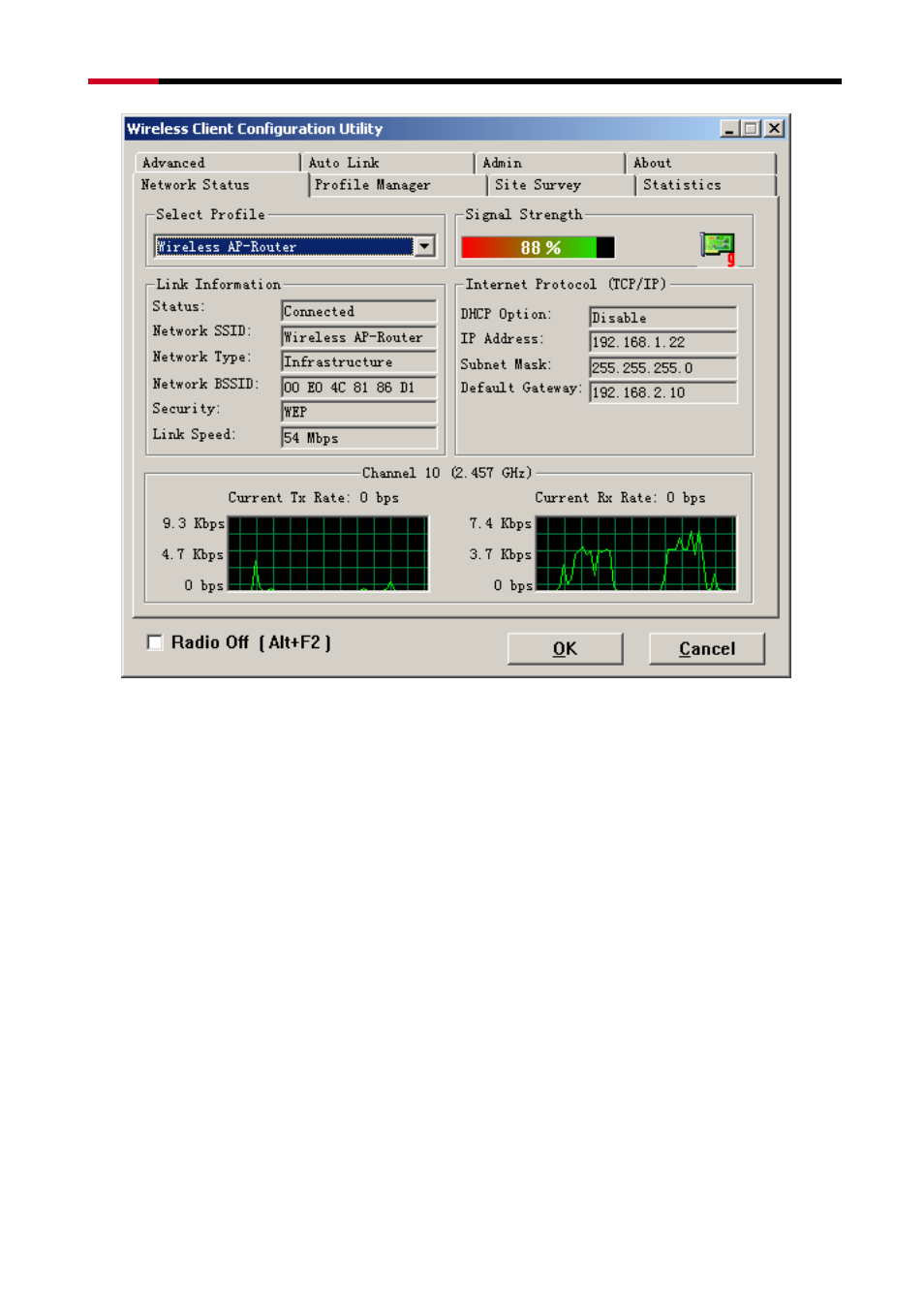
Task: Click the Subnet Mask 255.255.255.0 field
Action: pyautogui.click(x=663, y=368)
